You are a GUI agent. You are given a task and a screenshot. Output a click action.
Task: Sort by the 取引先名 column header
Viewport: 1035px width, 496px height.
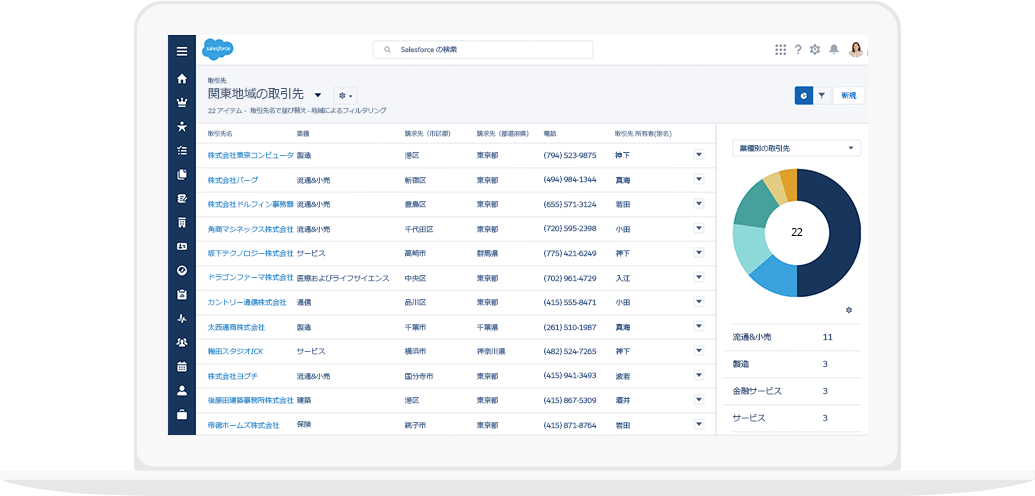pos(220,133)
